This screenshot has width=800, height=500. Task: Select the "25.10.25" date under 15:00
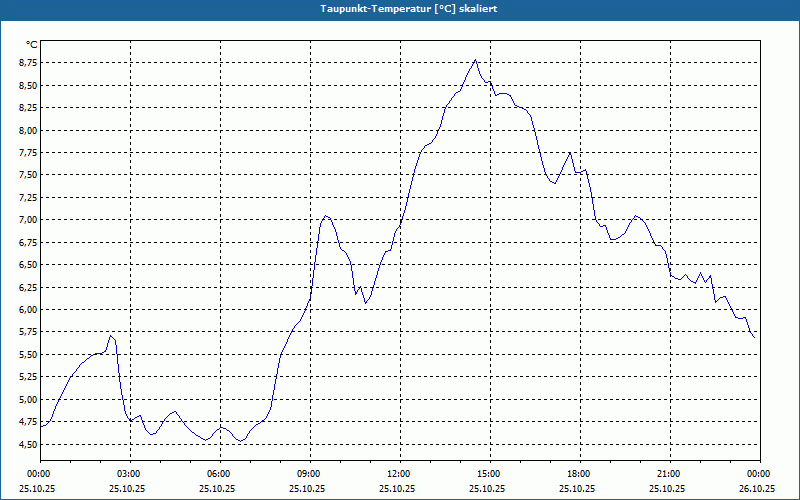click(487, 488)
